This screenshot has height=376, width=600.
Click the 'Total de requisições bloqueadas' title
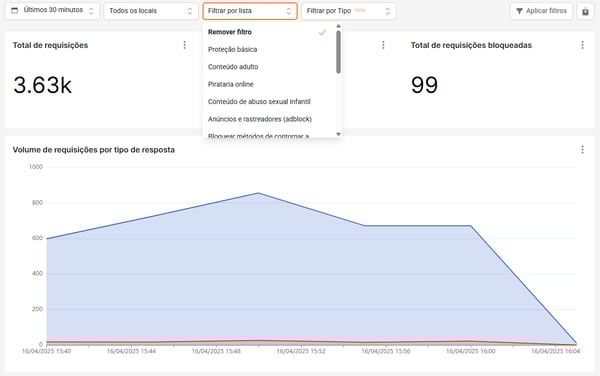click(471, 45)
